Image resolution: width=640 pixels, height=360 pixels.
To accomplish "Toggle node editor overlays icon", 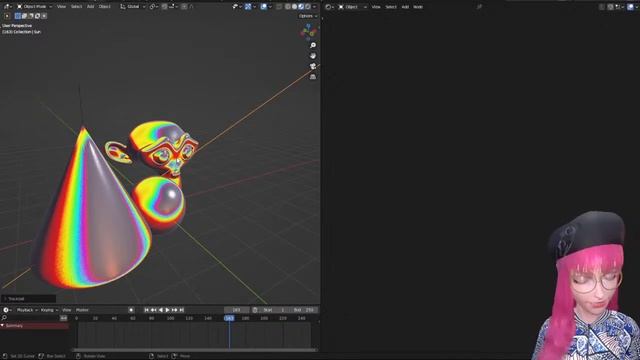I will (630, 7).
